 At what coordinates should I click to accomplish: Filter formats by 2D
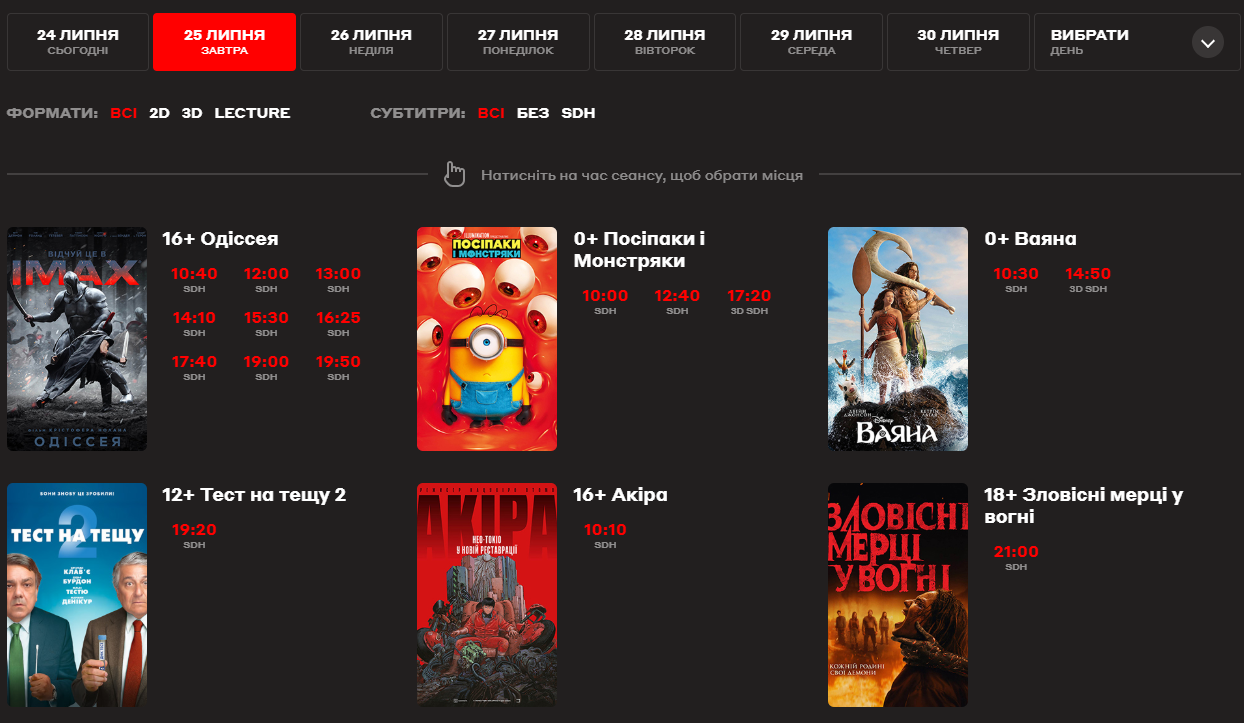(159, 113)
